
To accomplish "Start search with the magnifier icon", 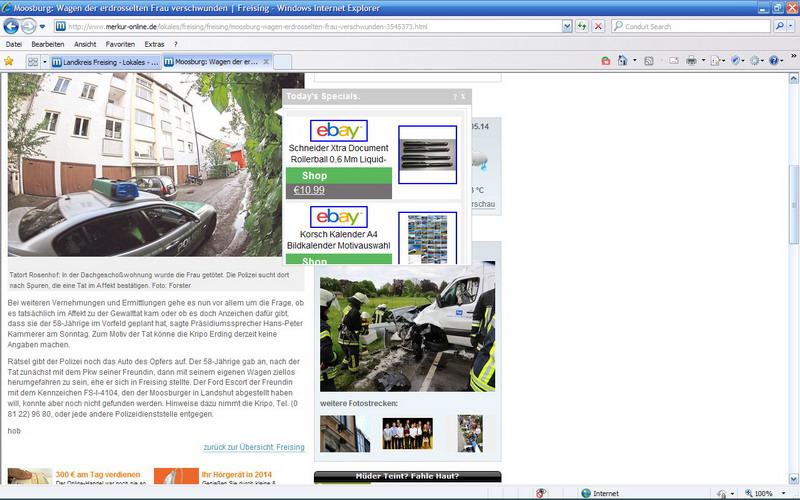I will pyautogui.click(x=780, y=26).
